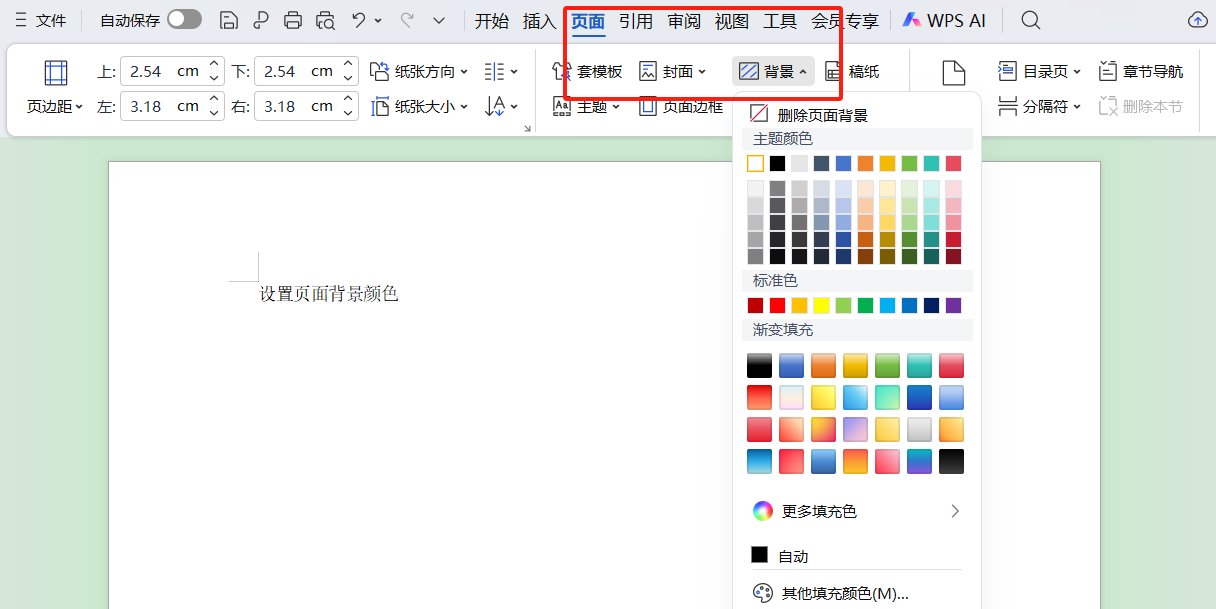Image resolution: width=1216 pixels, height=609 pixels.
Task: Click the print icon
Action: click(x=292, y=20)
